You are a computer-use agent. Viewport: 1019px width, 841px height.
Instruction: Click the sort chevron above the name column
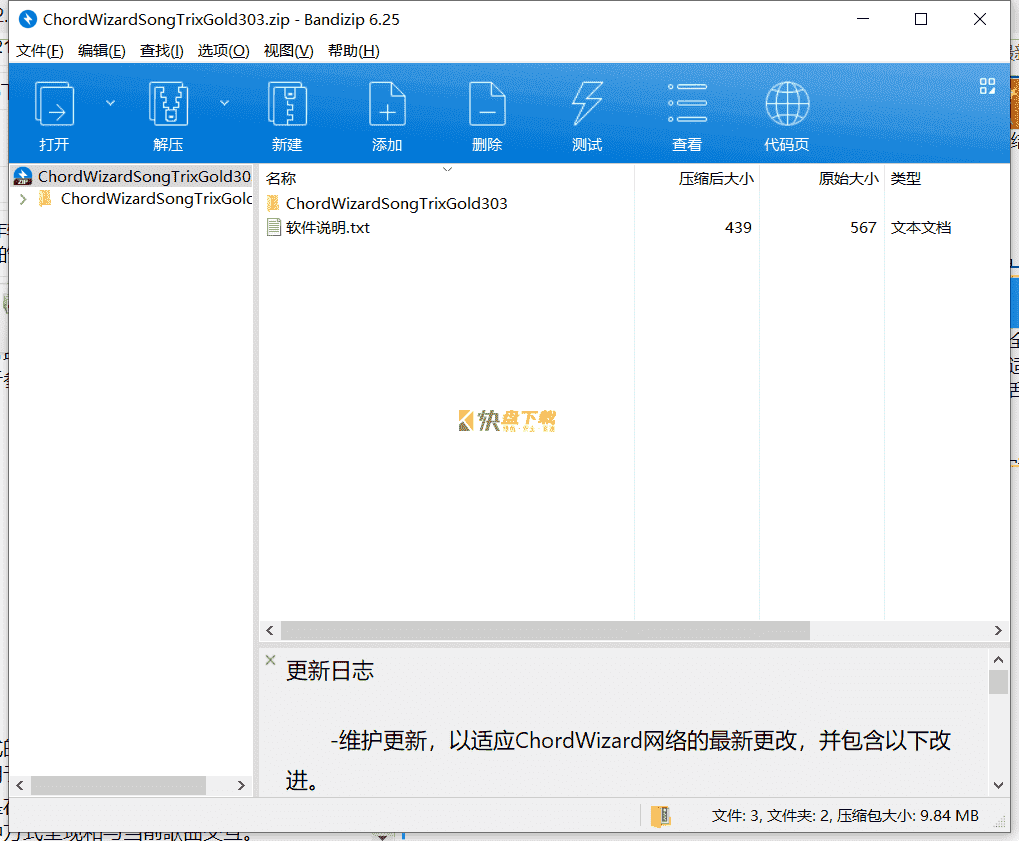click(447, 169)
